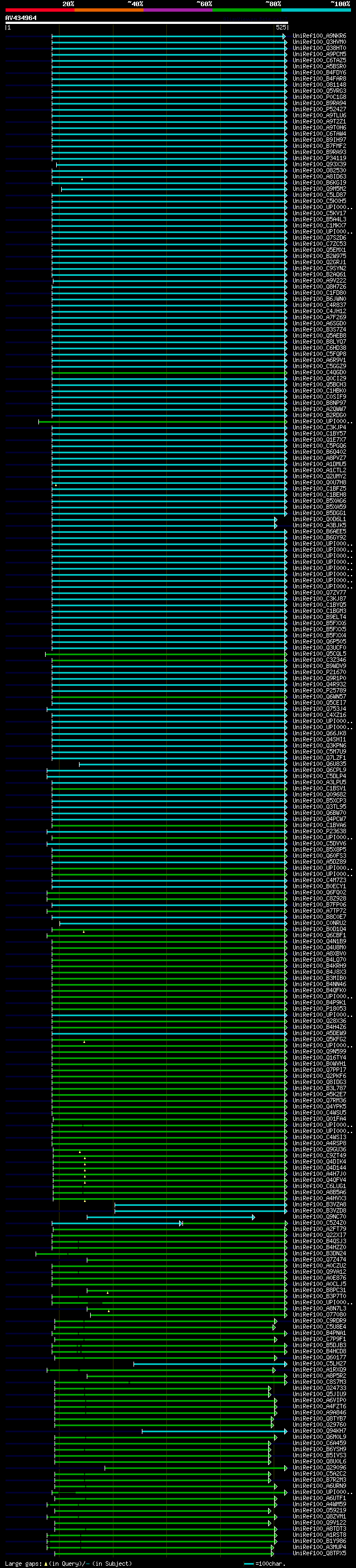
Task: Select the UniRef100_A9T2Z1 label
Action: point(319,121)
